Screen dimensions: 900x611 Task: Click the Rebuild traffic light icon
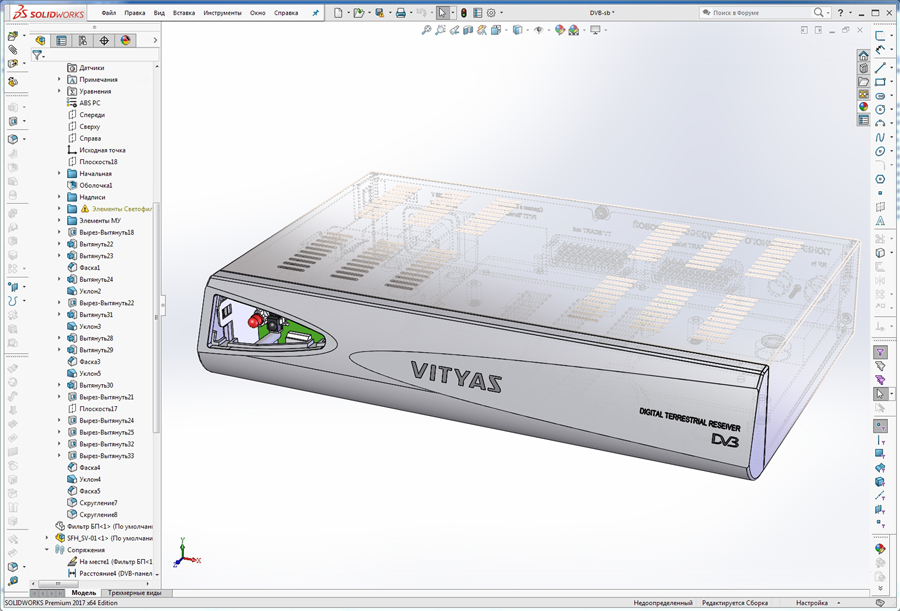464,13
